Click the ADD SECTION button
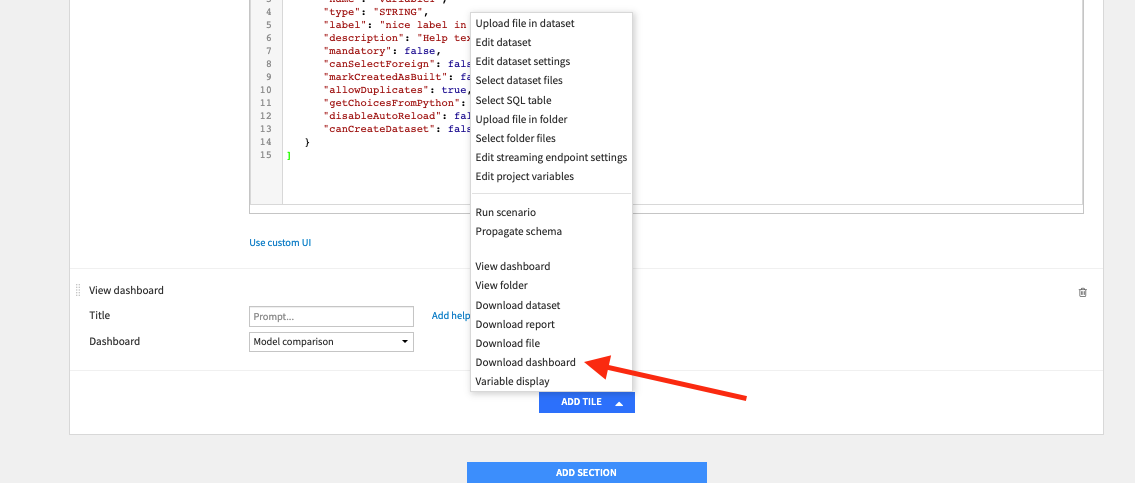The image size is (1135, 483). click(586, 473)
